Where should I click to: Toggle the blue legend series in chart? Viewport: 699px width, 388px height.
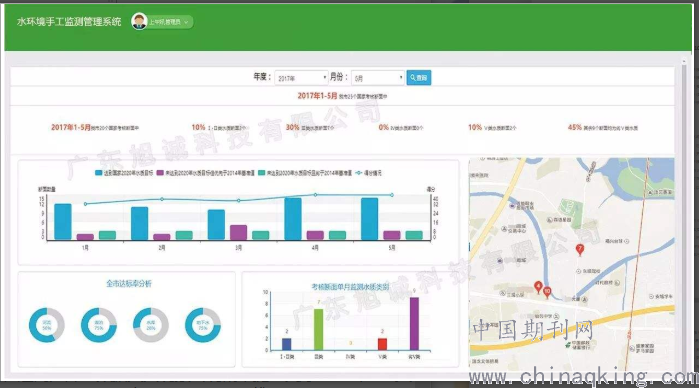coord(124,173)
